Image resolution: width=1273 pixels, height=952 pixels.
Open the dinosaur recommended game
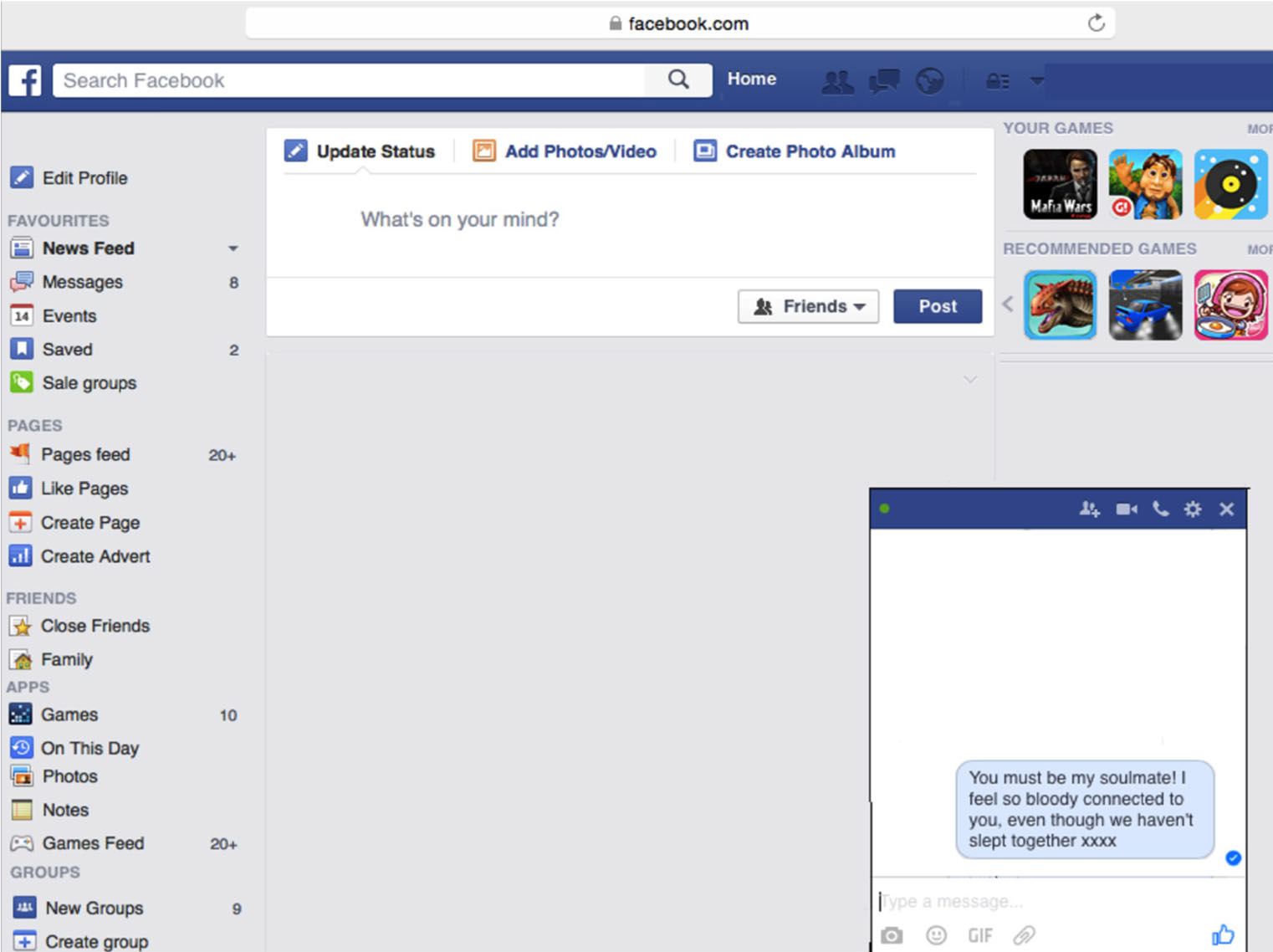point(1061,305)
